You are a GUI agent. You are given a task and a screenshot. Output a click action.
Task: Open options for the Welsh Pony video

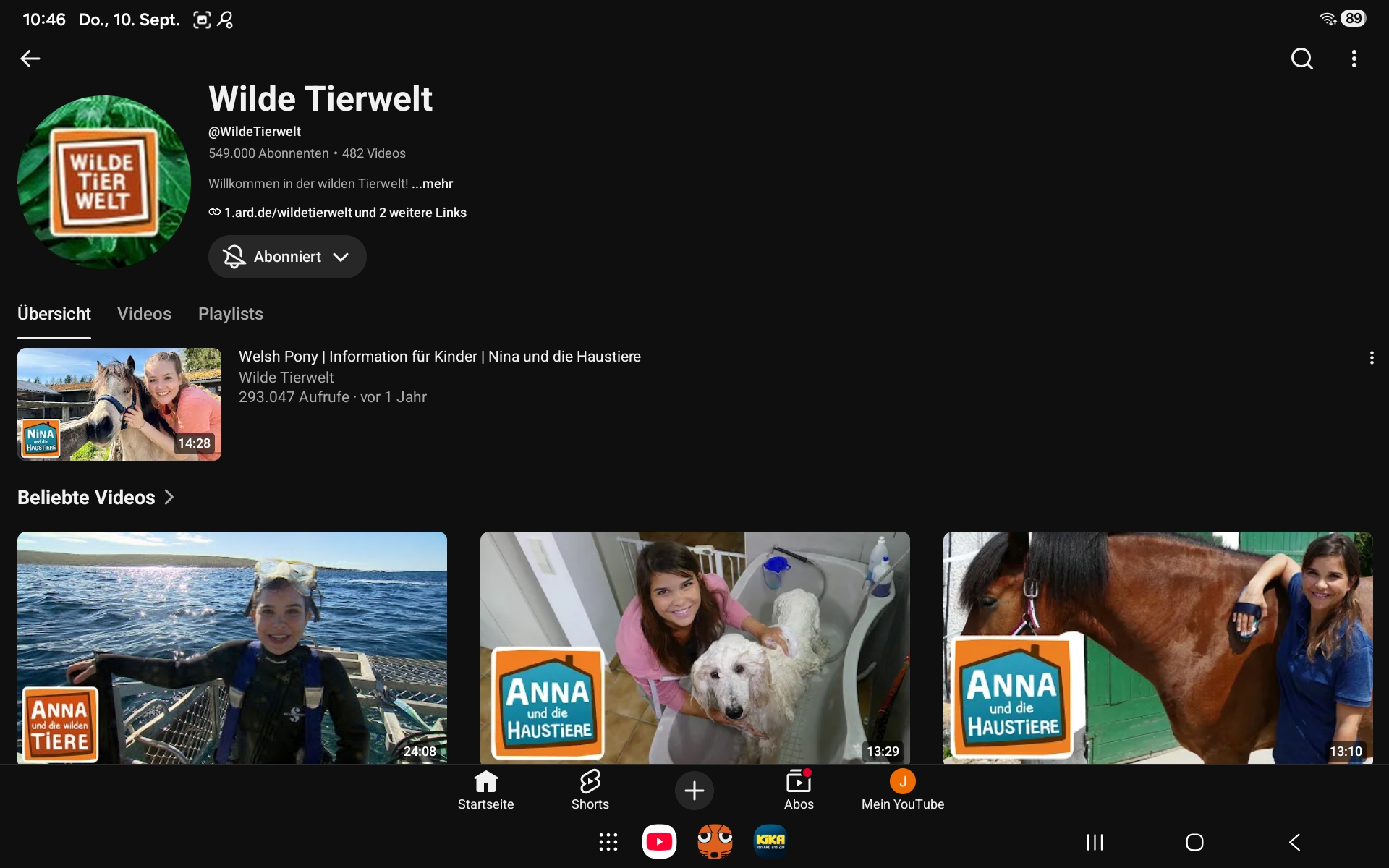point(1372,358)
